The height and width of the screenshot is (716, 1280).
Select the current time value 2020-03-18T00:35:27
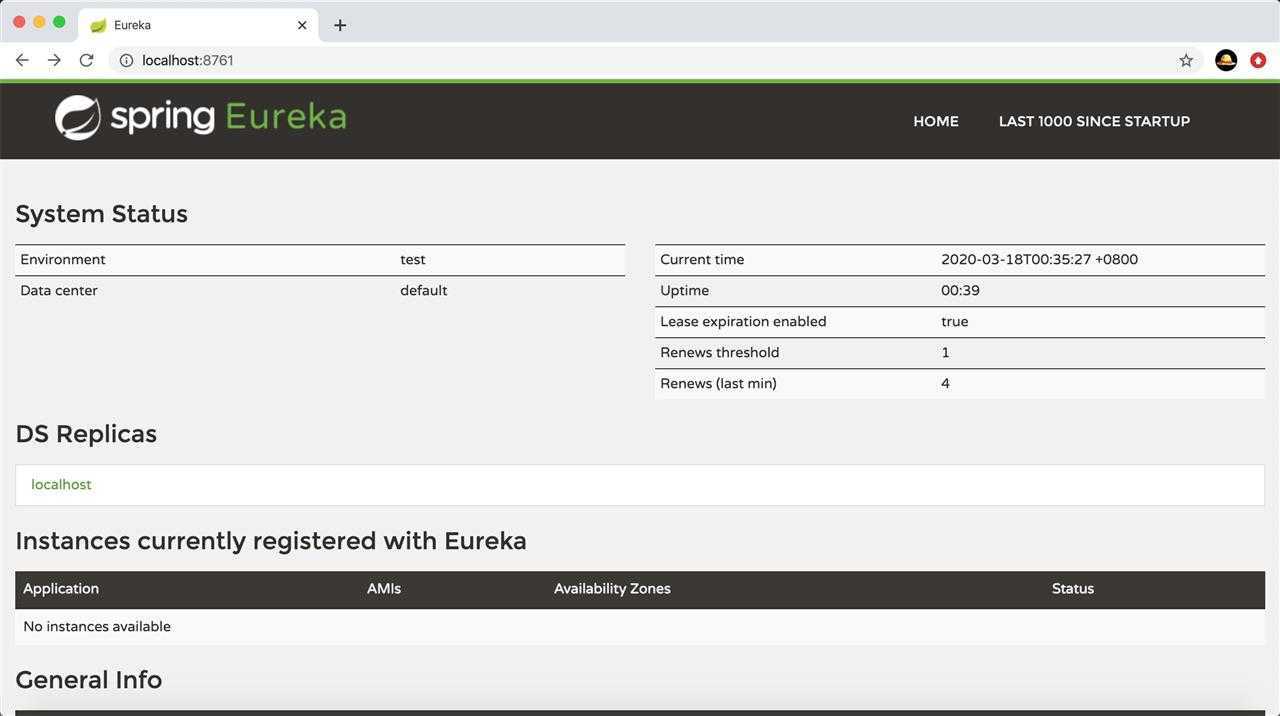1039,259
